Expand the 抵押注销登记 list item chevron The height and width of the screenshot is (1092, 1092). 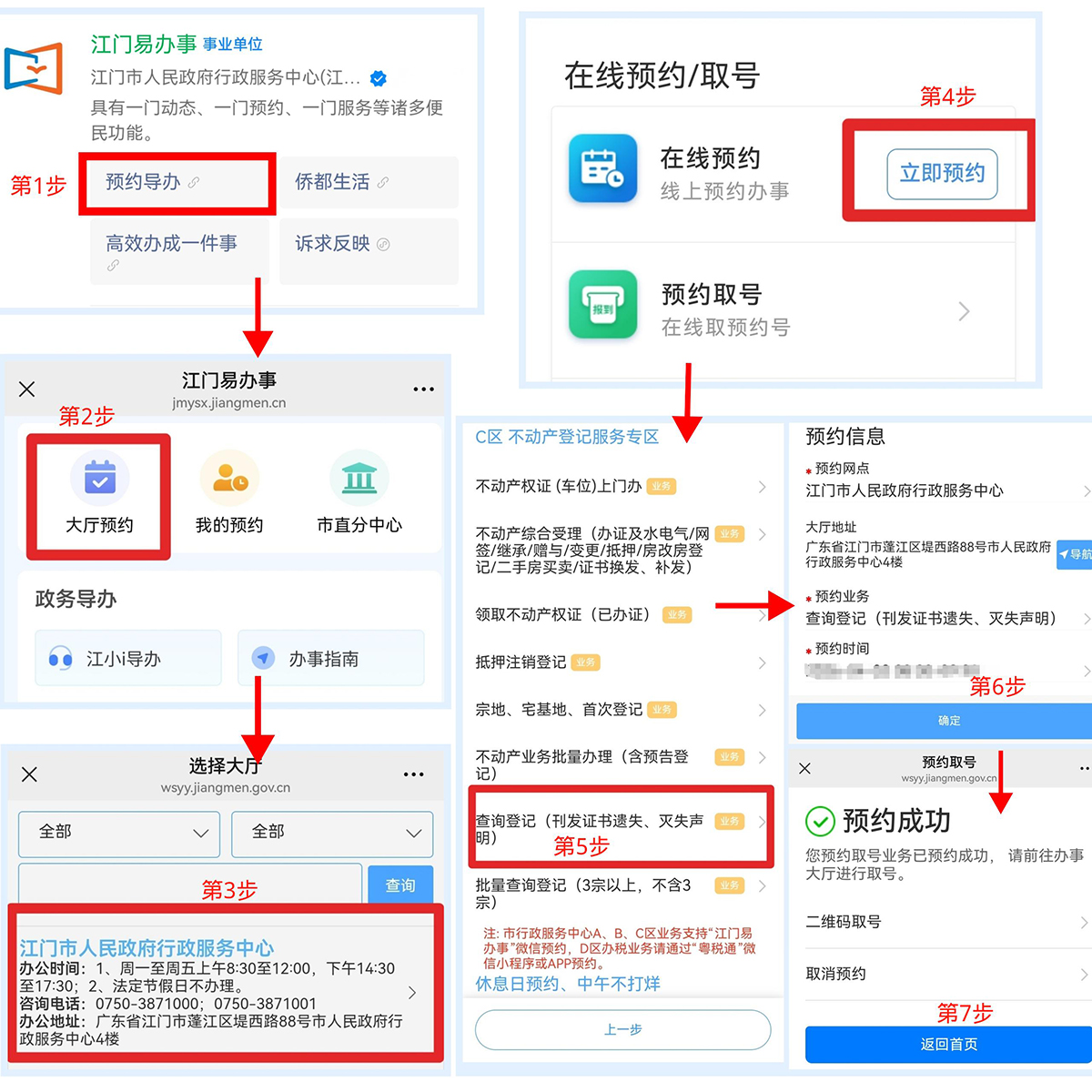[x=763, y=662]
